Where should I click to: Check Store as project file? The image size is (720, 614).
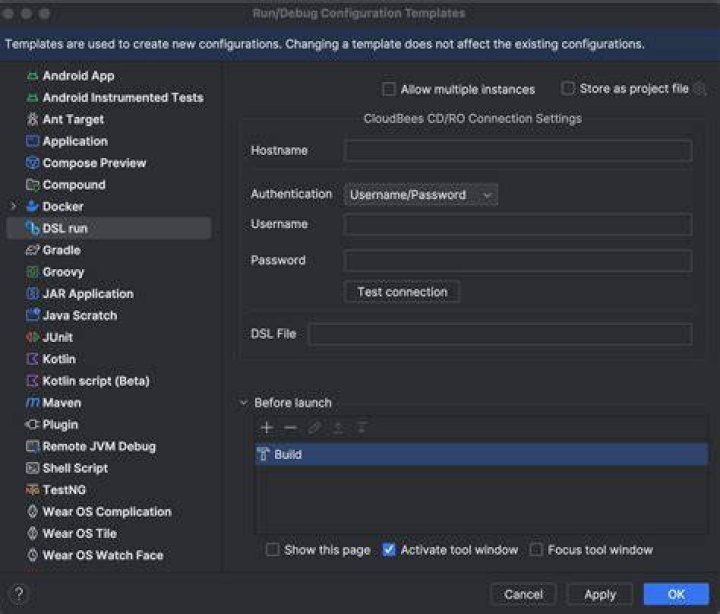point(568,88)
